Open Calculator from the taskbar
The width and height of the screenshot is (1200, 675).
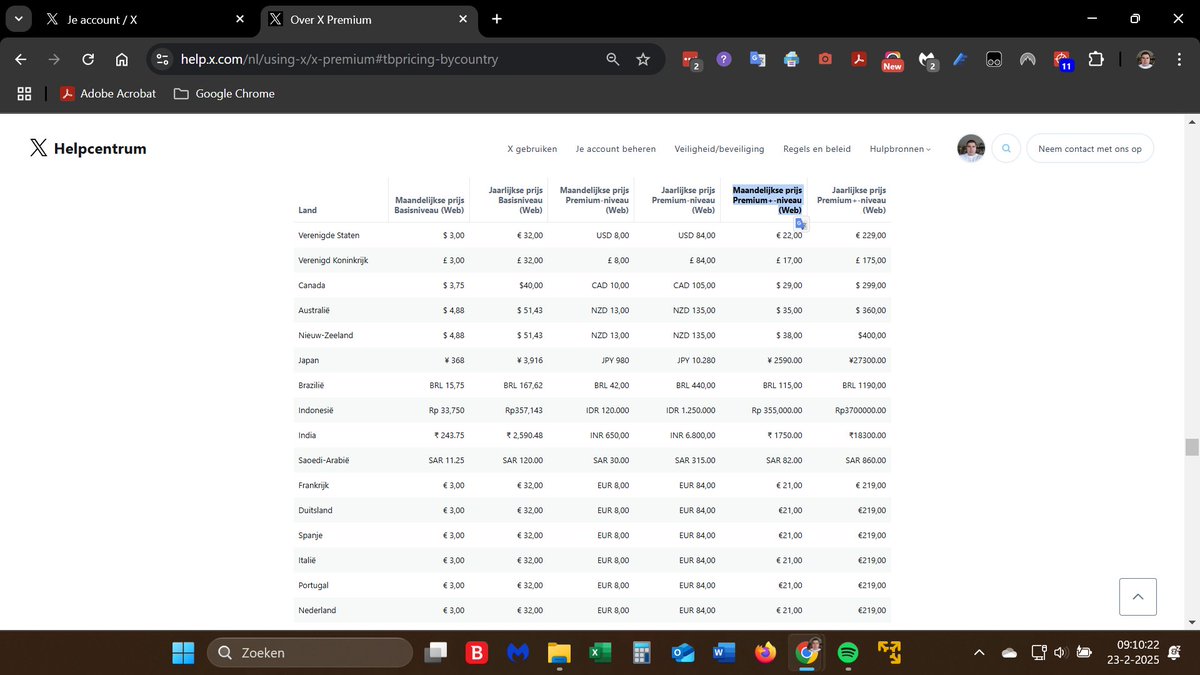coord(642,652)
